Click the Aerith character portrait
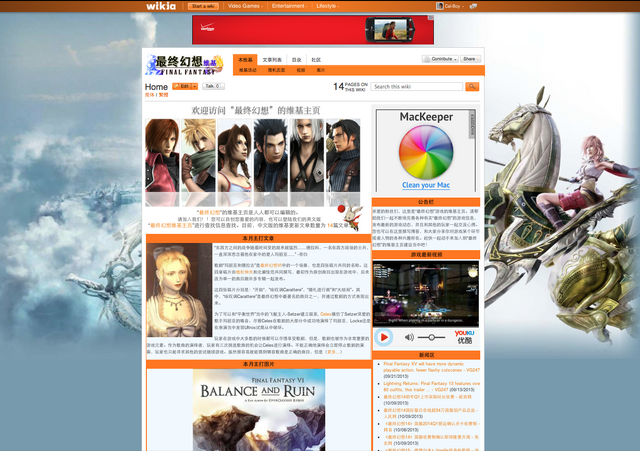 point(234,156)
